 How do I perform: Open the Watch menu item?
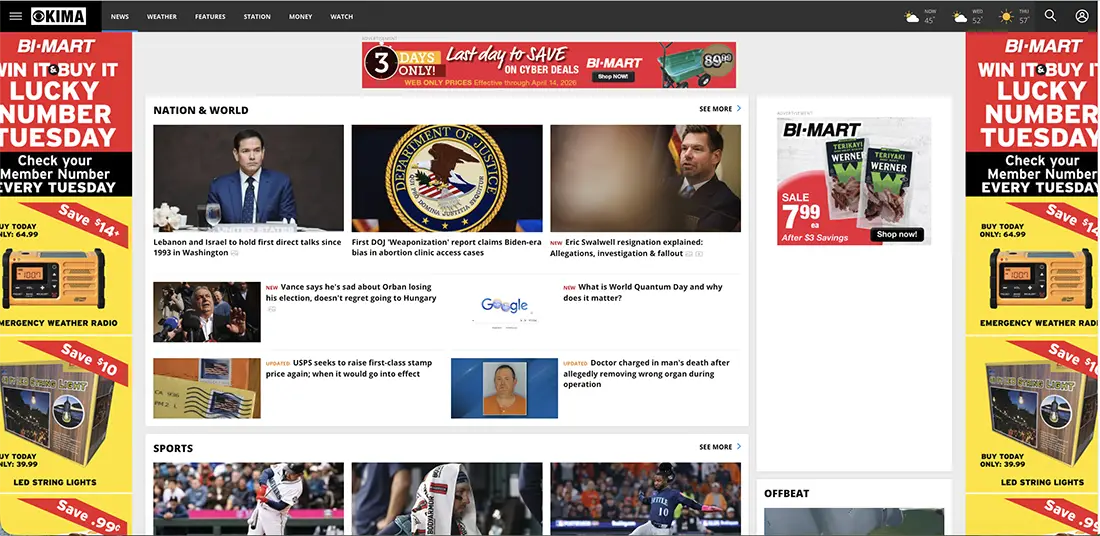click(342, 17)
